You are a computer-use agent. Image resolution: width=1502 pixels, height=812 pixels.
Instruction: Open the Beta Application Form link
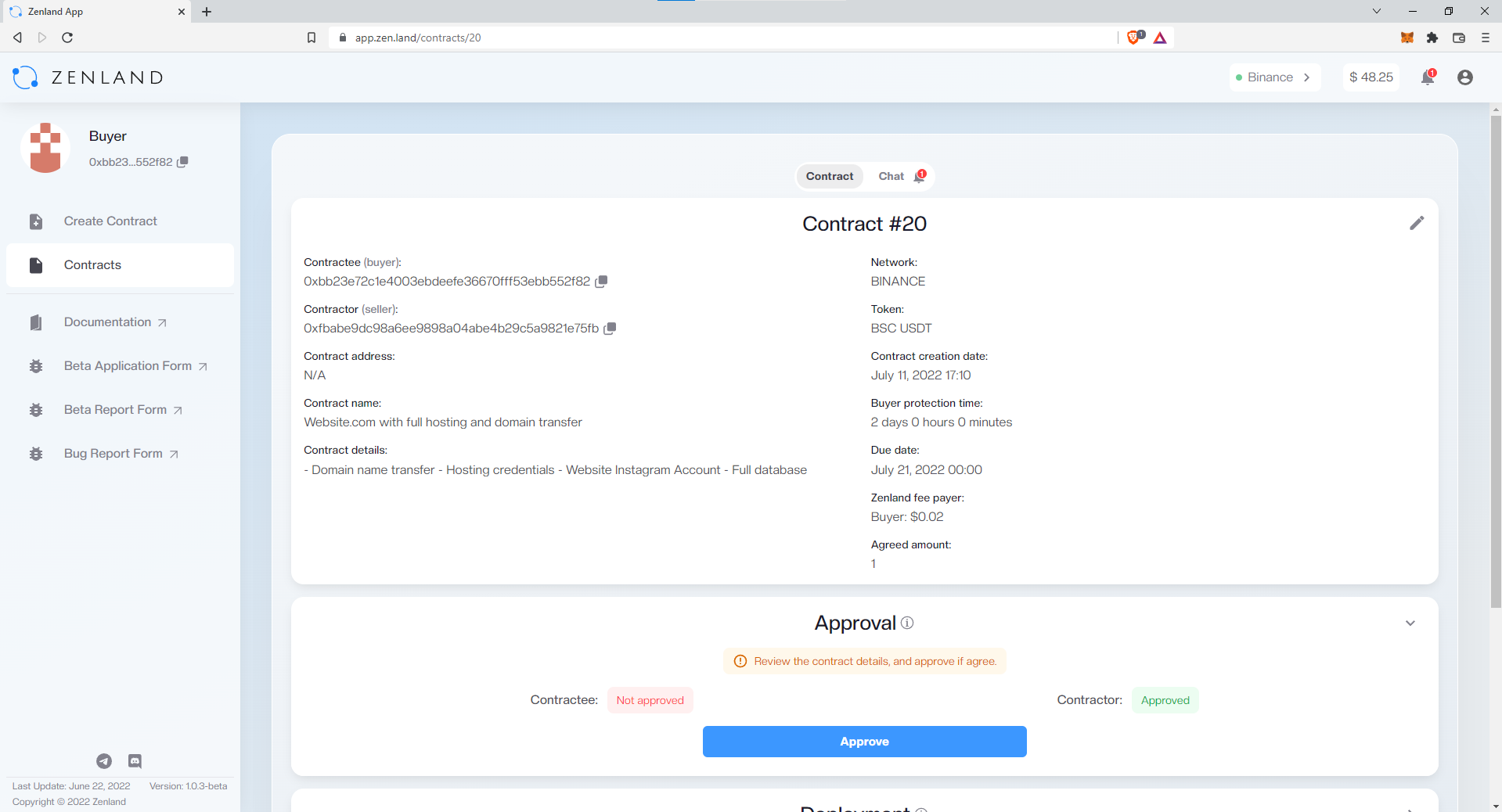[136, 366]
